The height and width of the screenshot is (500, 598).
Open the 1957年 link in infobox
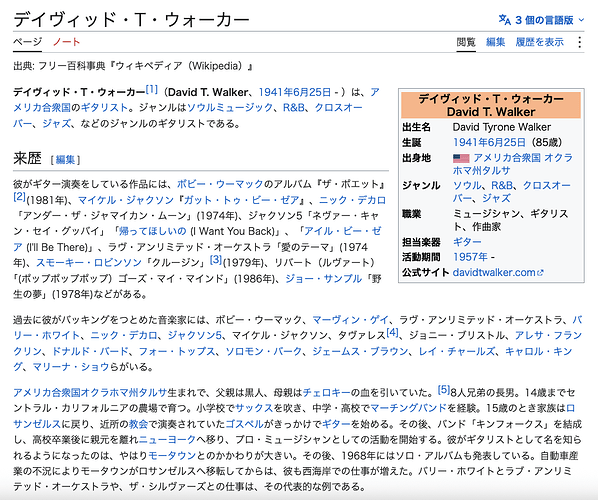pos(470,257)
